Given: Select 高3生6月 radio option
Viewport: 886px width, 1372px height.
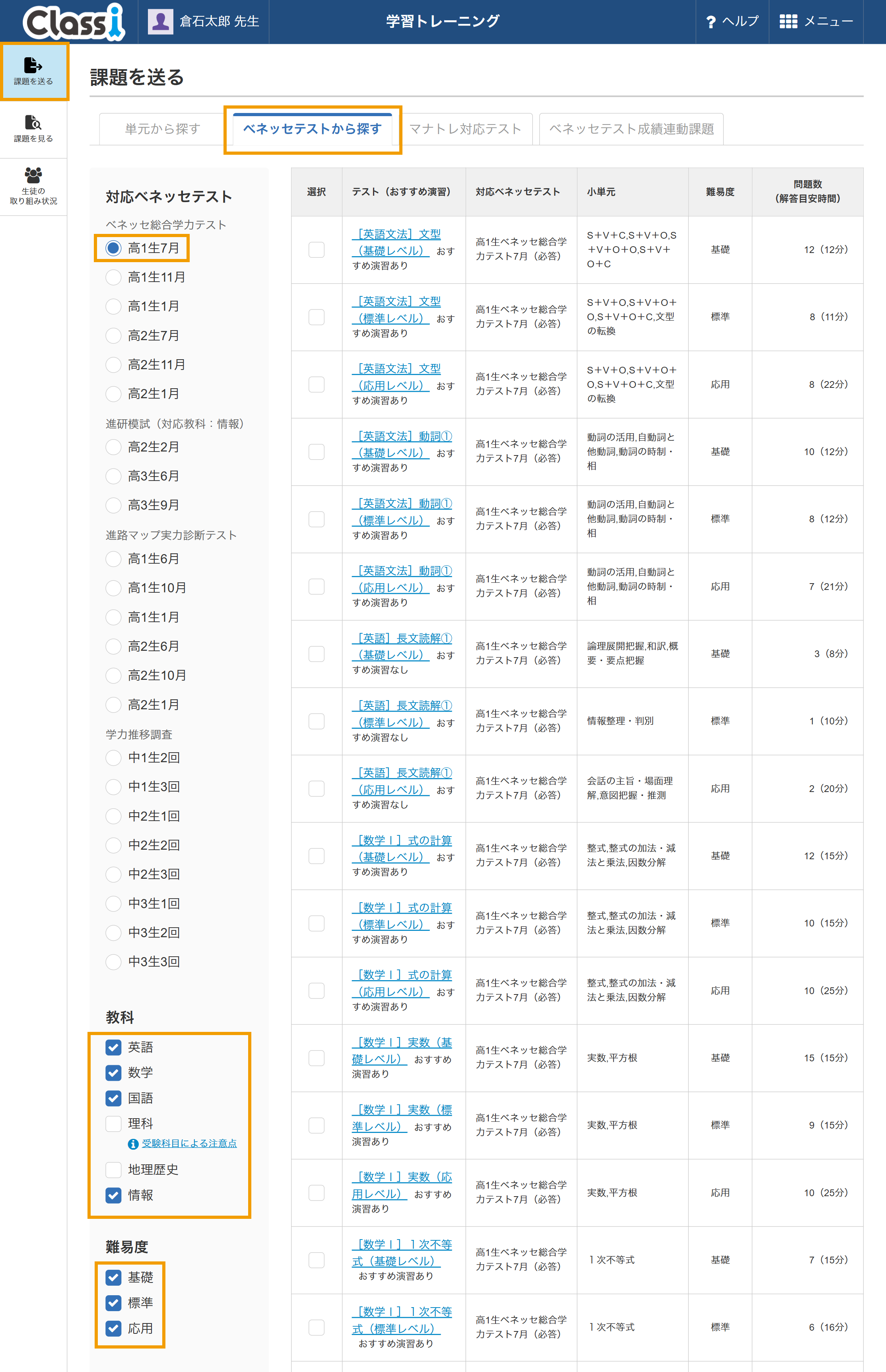Looking at the screenshot, I should 113,476.
